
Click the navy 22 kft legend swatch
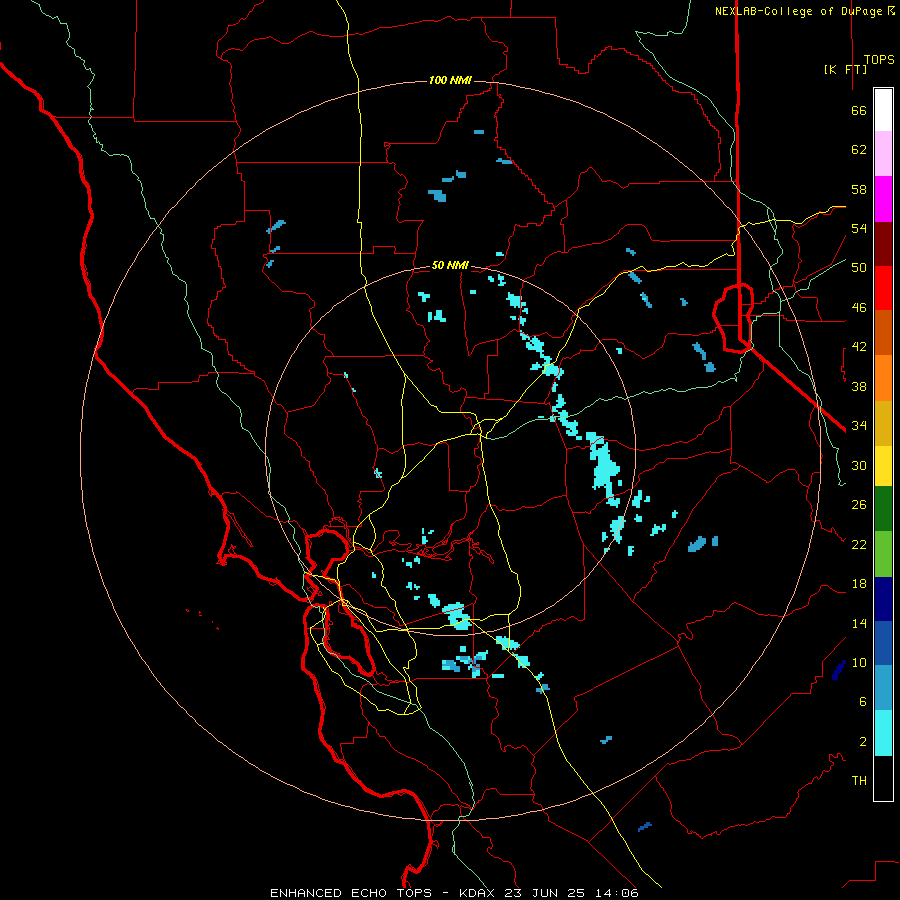[883, 599]
